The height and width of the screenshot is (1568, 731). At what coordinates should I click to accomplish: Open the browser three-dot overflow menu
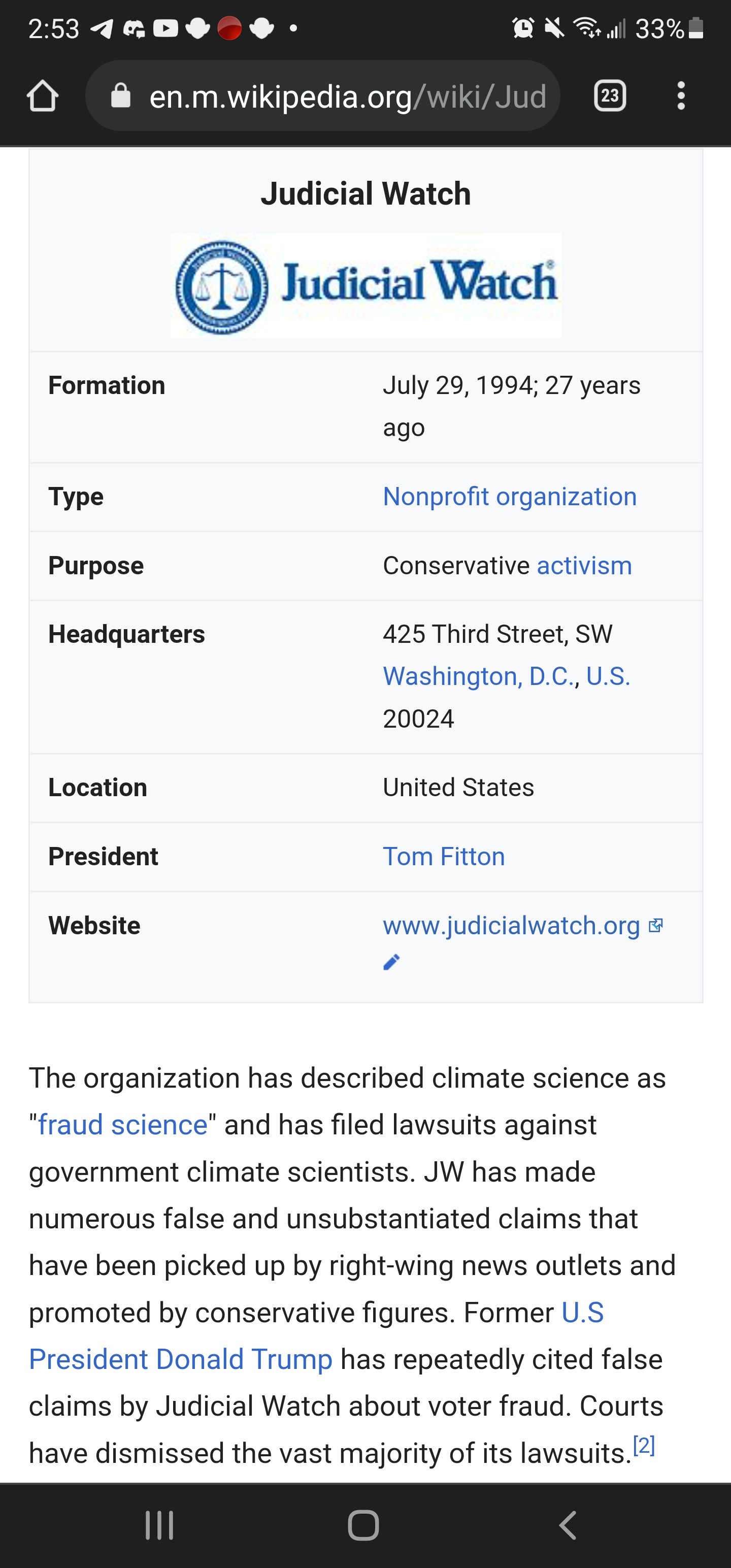(681, 95)
